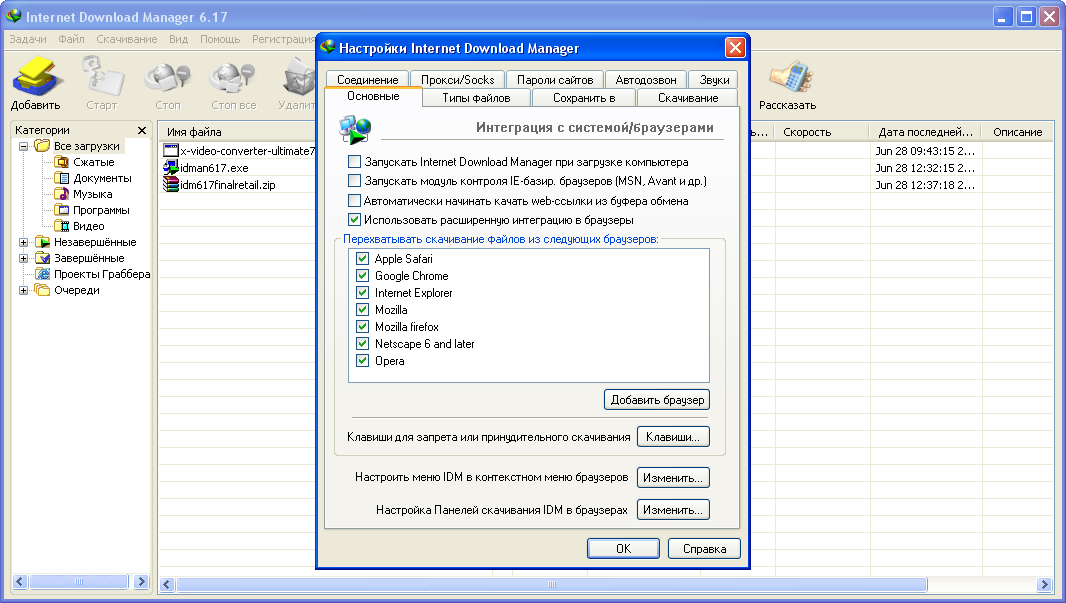The height and width of the screenshot is (603, 1066).
Task: Disable advanced browser integration checkbox
Action: [354, 220]
